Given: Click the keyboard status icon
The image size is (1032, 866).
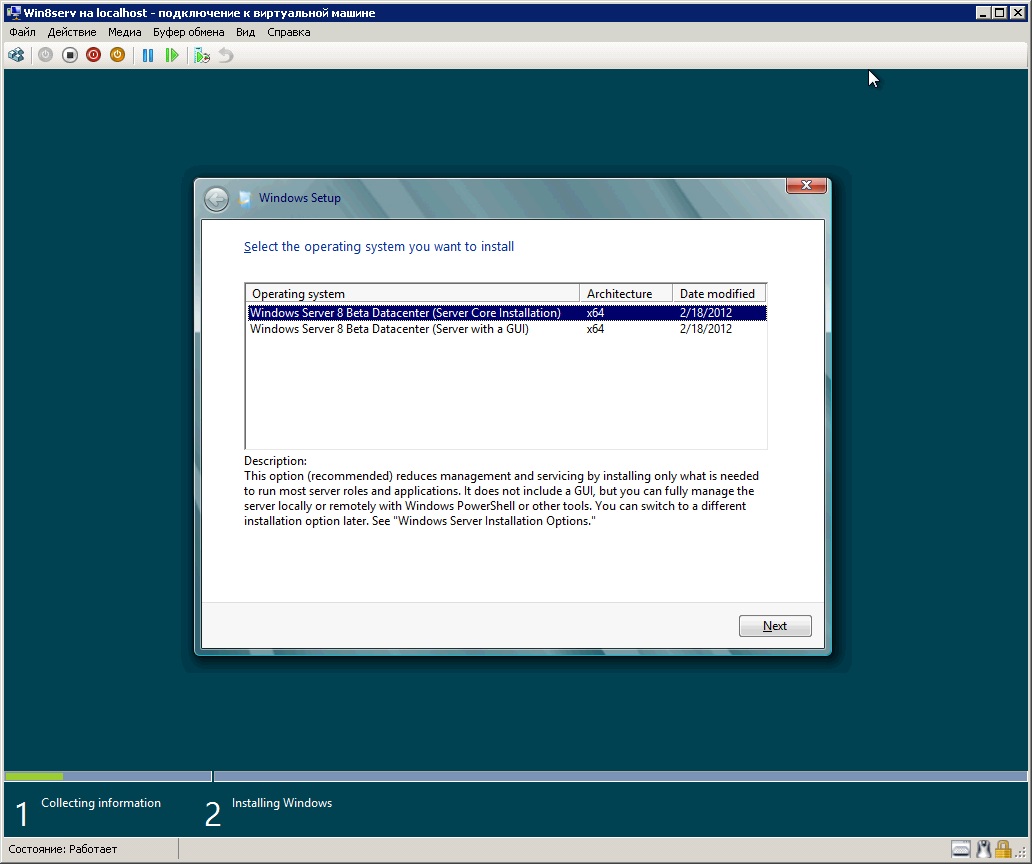Looking at the screenshot, I should coord(961,849).
